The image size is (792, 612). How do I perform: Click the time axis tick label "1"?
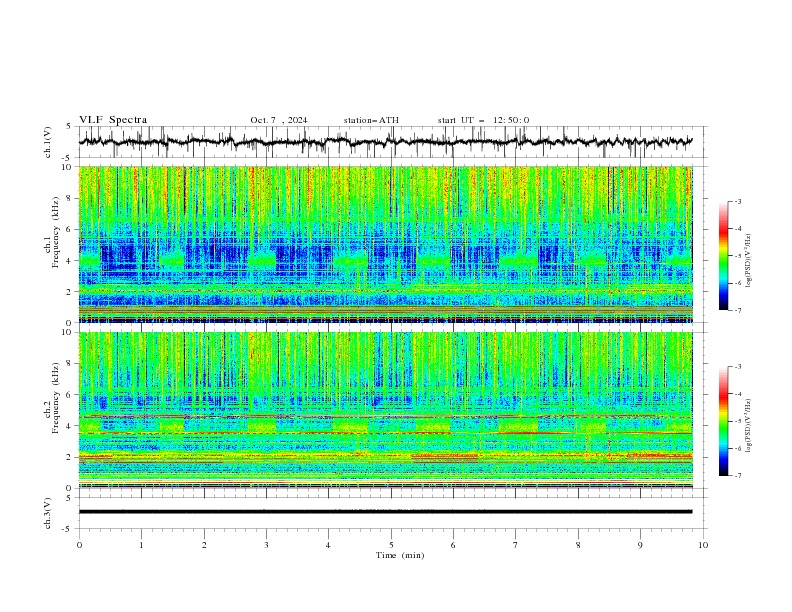pyautogui.click(x=141, y=545)
